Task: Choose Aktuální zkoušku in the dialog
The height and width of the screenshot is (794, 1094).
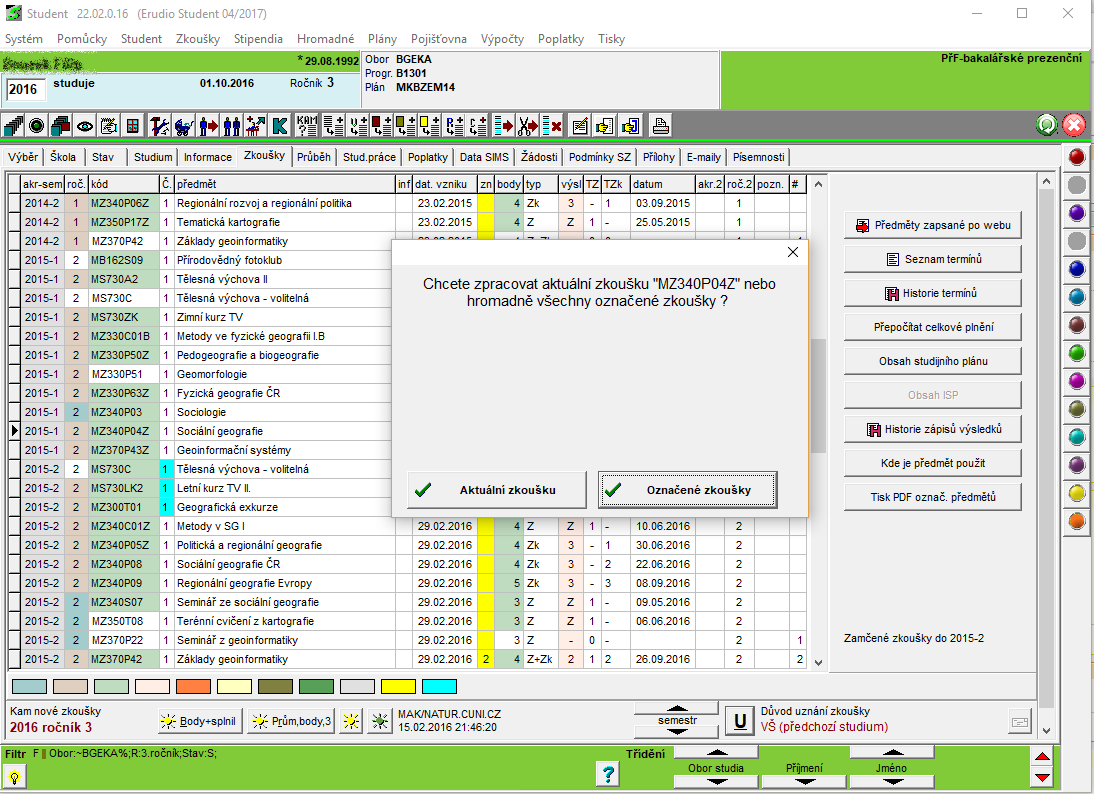Action: [x=496, y=490]
